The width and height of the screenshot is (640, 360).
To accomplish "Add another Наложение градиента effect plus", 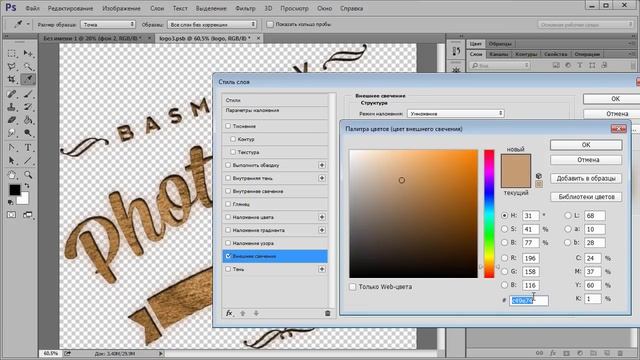I will [322, 230].
